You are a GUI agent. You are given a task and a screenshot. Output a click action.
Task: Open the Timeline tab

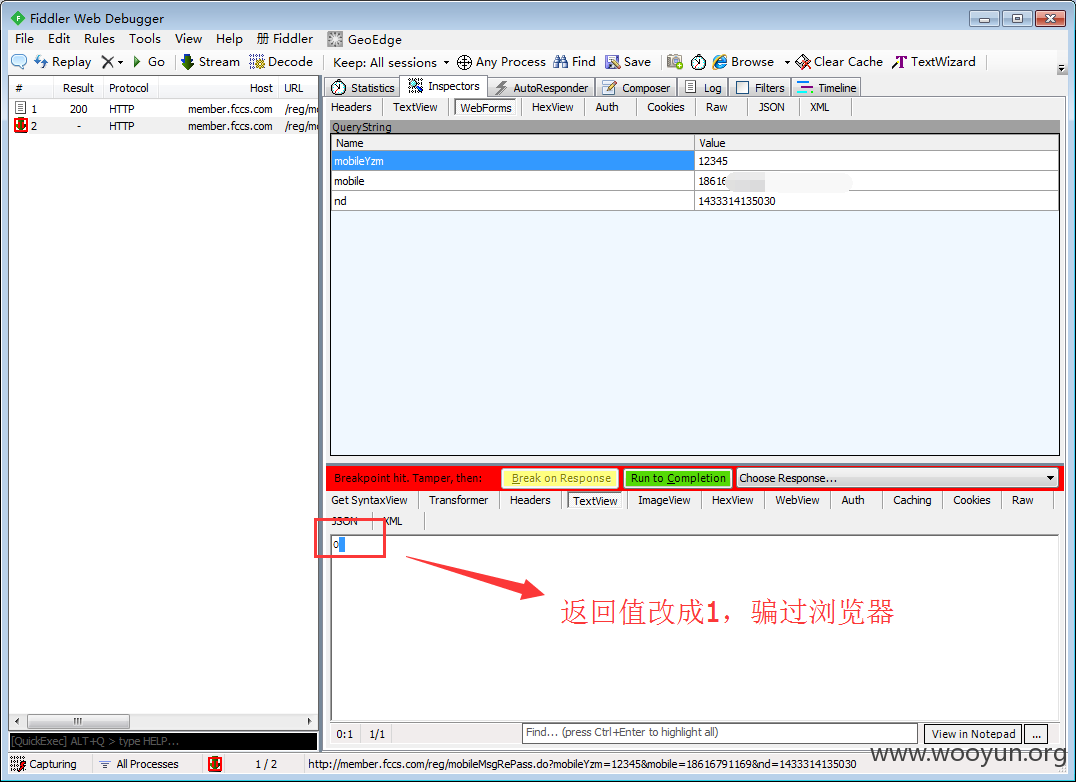click(x=826, y=88)
